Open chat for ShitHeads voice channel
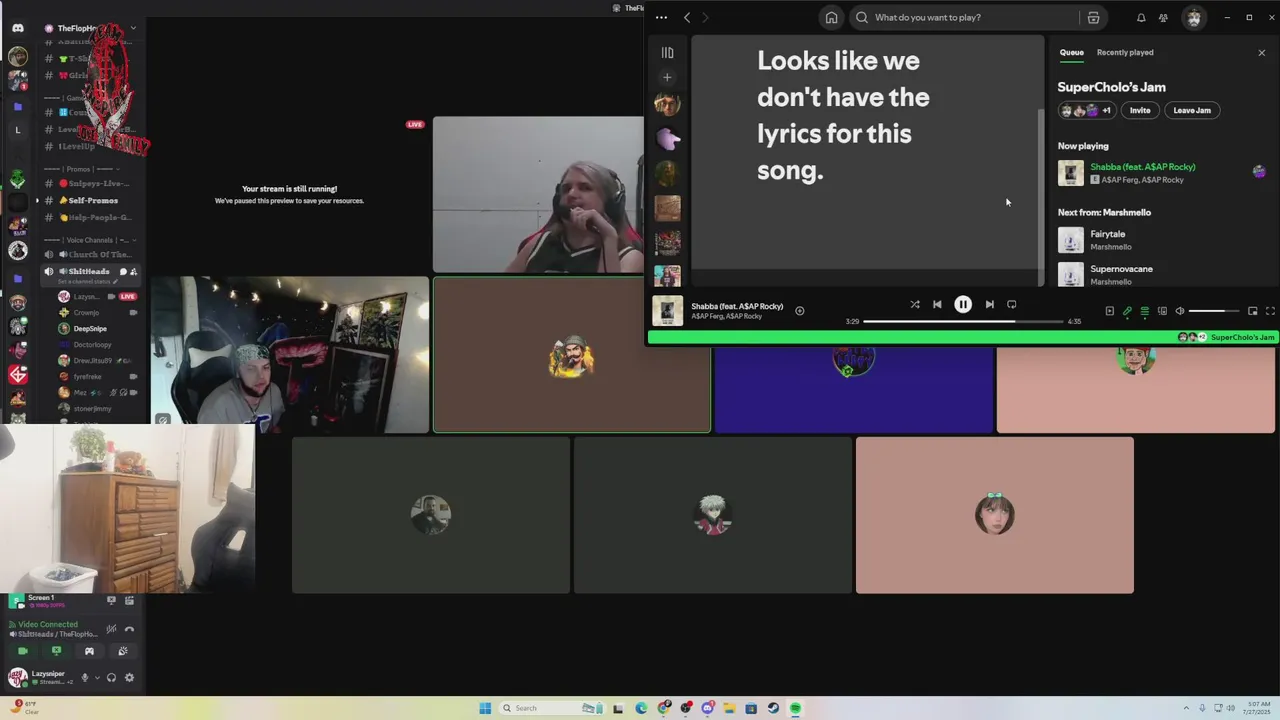This screenshot has width=1280, height=720. pyautogui.click(x=123, y=272)
